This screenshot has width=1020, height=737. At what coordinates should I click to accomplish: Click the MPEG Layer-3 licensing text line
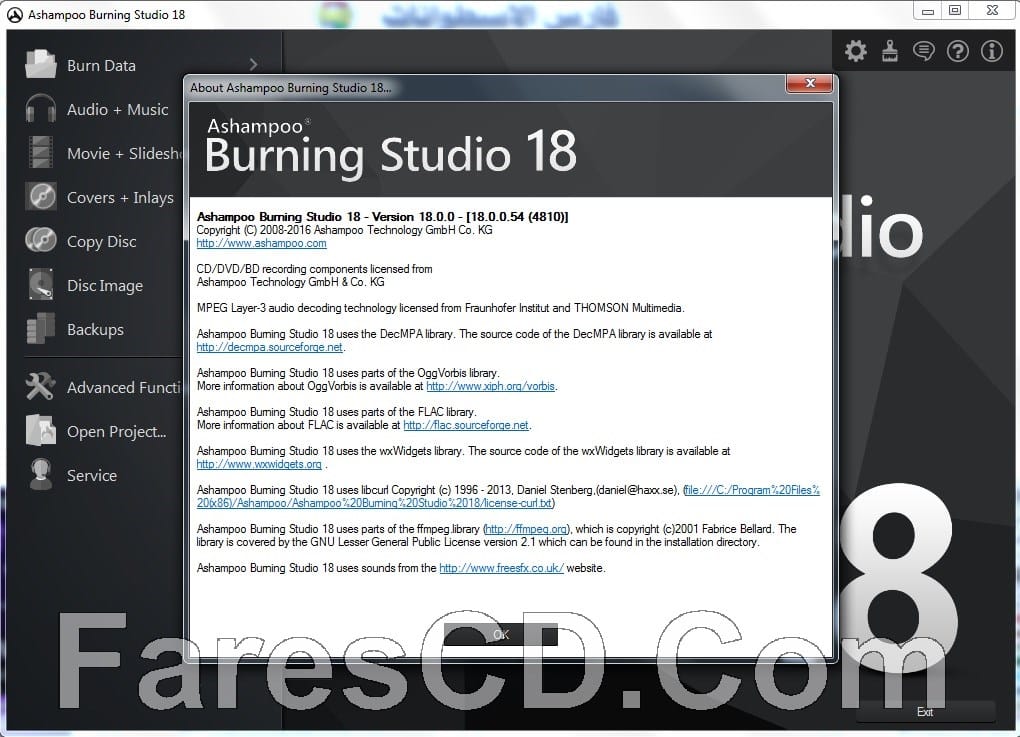[x=440, y=308]
